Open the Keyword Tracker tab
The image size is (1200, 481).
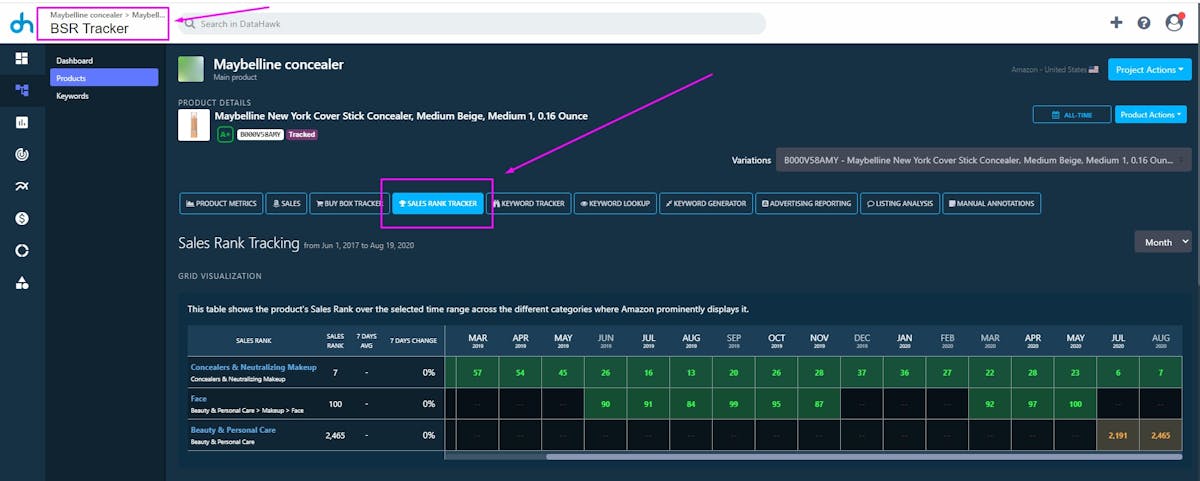pyautogui.click(x=530, y=203)
